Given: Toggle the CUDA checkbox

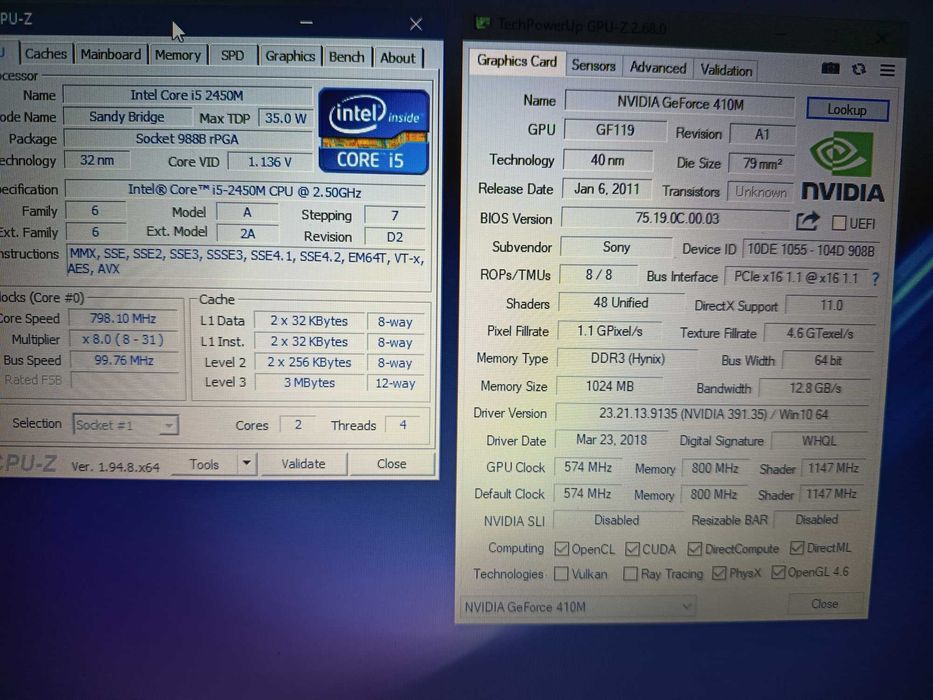Looking at the screenshot, I should [x=632, y=549].
